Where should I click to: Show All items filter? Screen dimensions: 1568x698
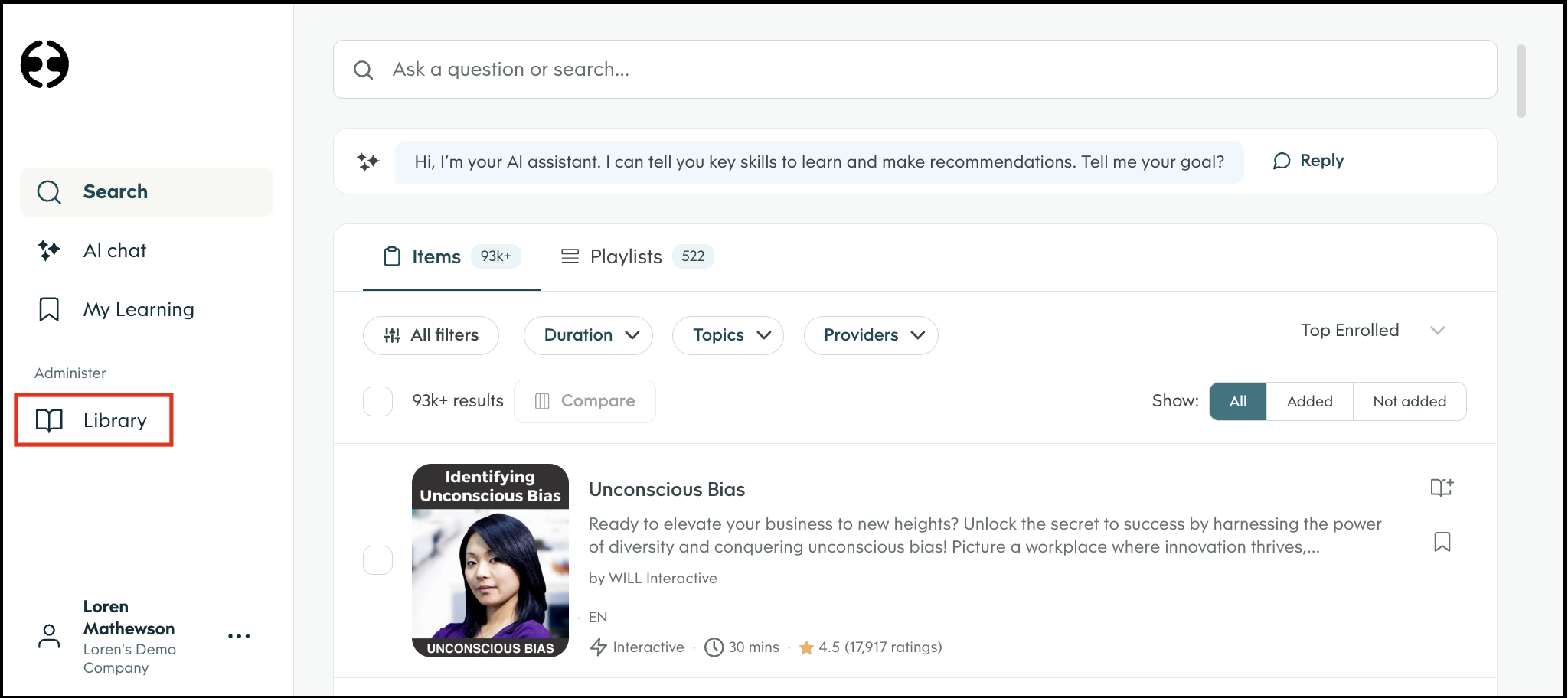1238,401
